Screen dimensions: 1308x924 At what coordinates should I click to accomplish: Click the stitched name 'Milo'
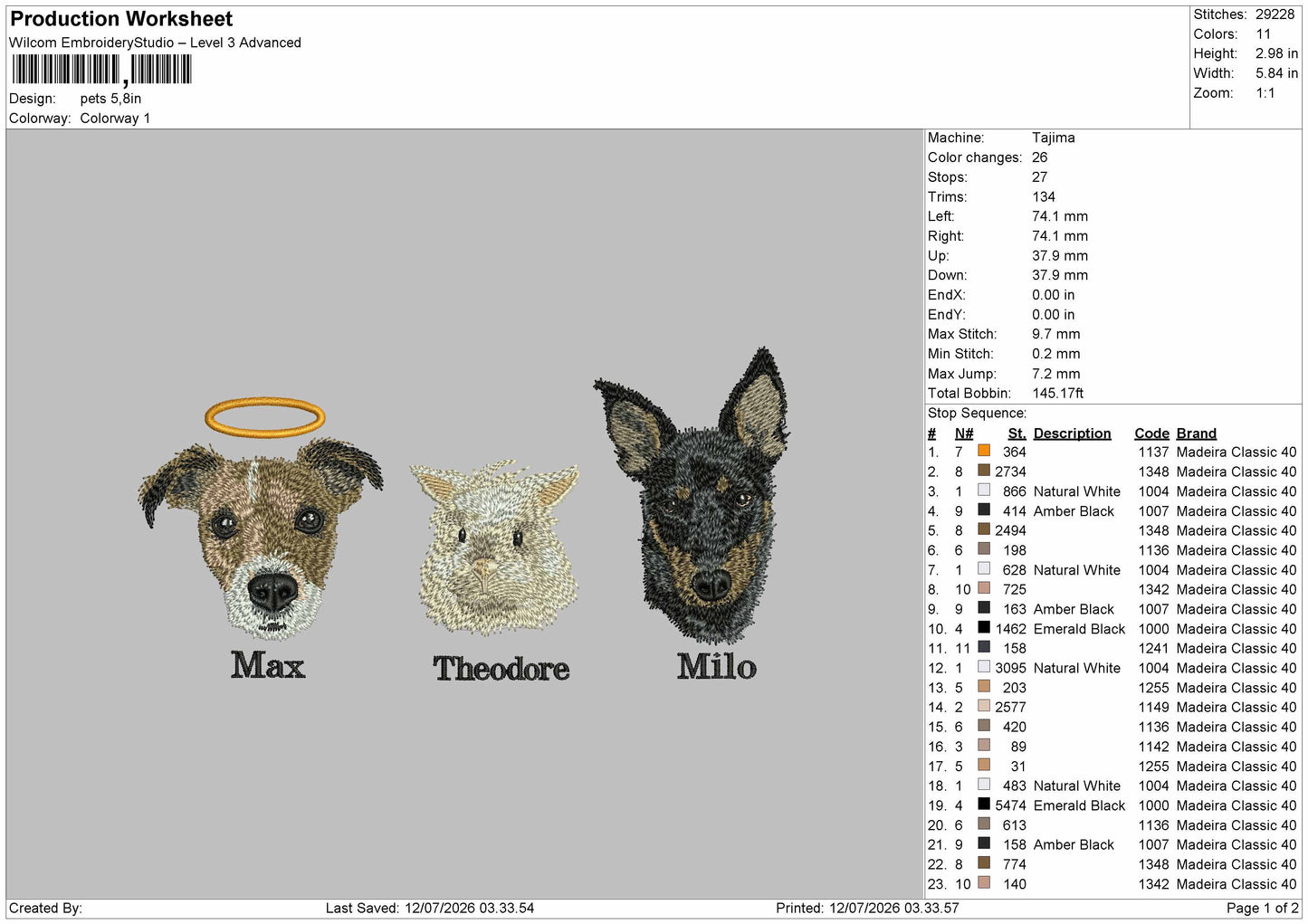(x=717, y=667)
